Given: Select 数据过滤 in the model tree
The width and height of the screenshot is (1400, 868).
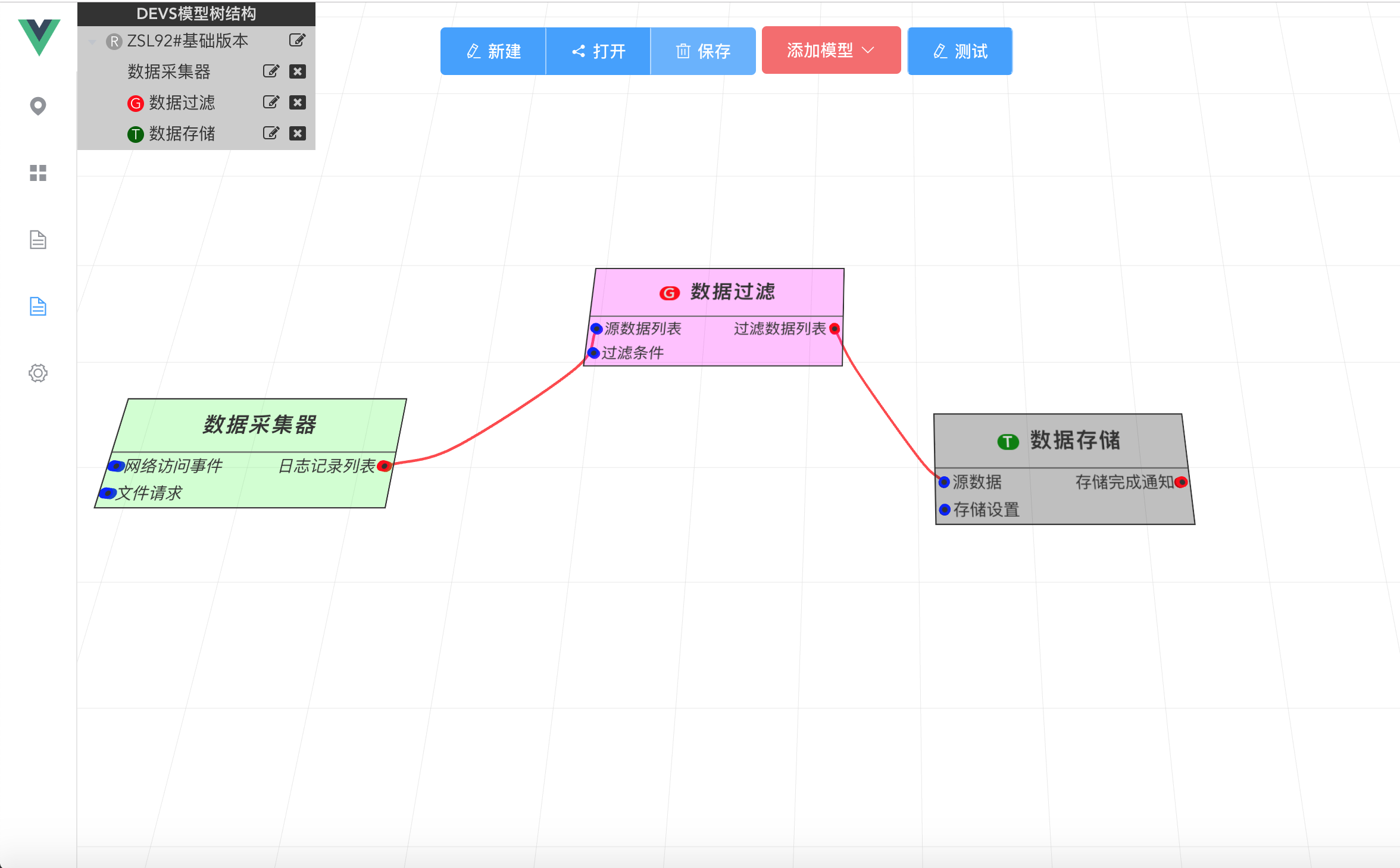Looking at the screenshot, I should point(182,102).
